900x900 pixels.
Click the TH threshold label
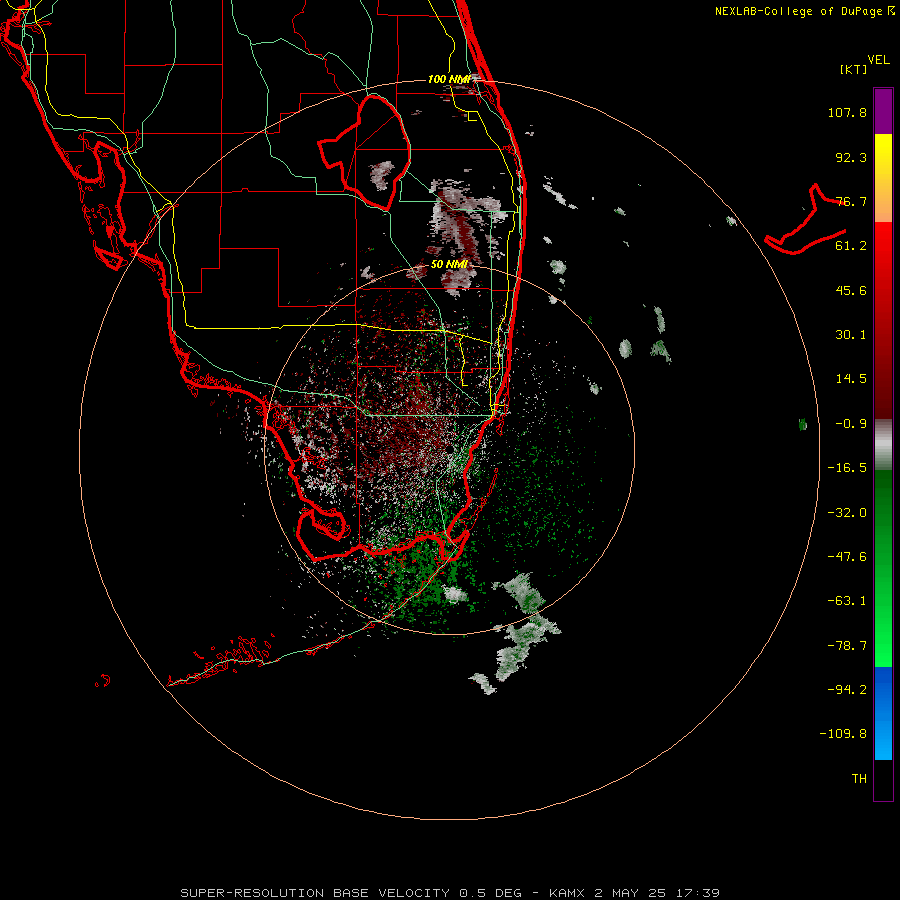pos(859,779)
